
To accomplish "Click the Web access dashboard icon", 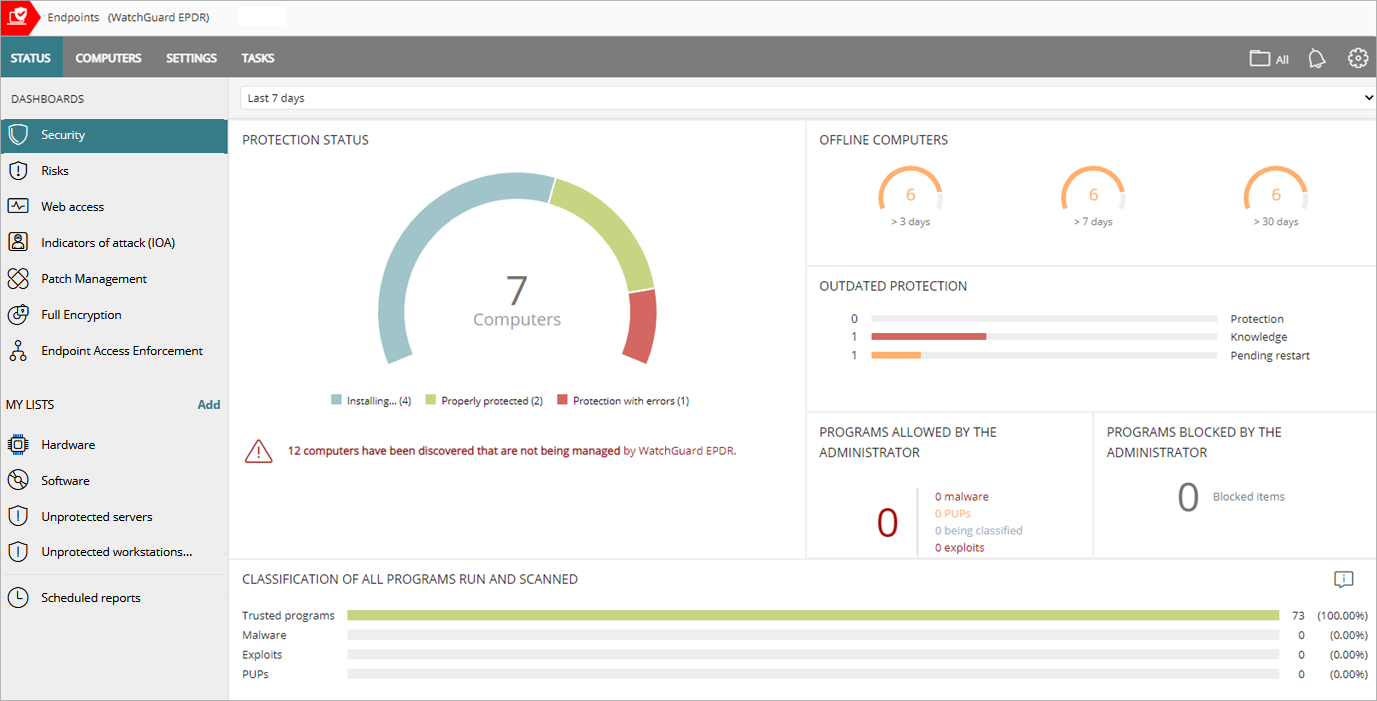I will click(x=20, y=206).
